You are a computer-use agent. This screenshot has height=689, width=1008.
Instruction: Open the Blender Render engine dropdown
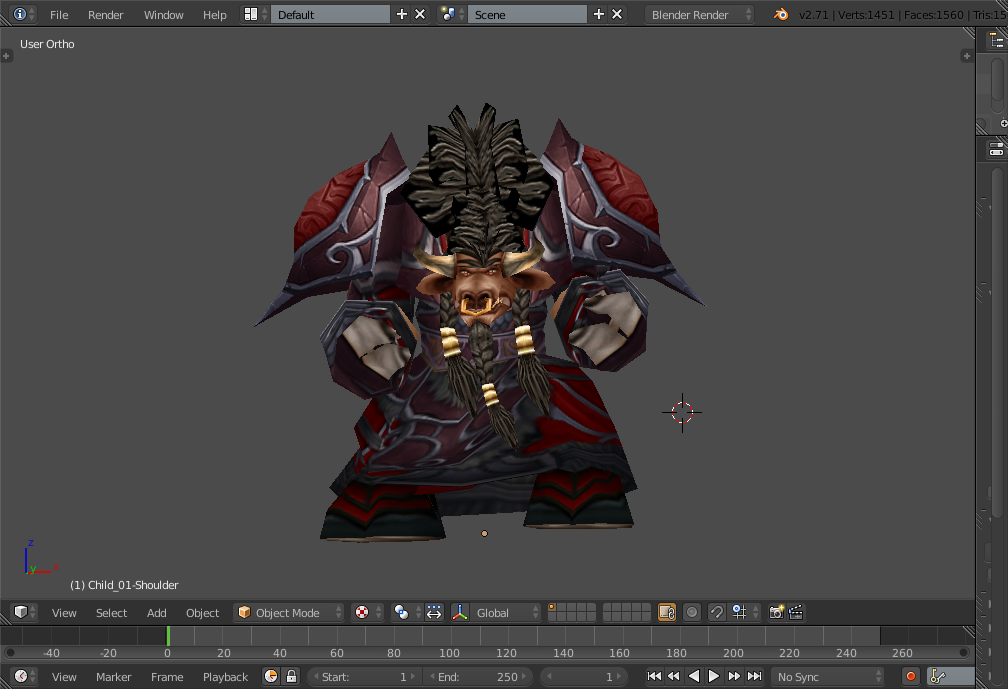pos(699,14)
